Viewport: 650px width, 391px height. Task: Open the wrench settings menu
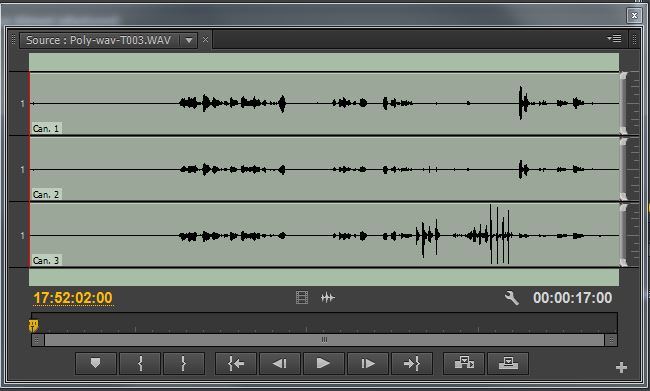512,298
